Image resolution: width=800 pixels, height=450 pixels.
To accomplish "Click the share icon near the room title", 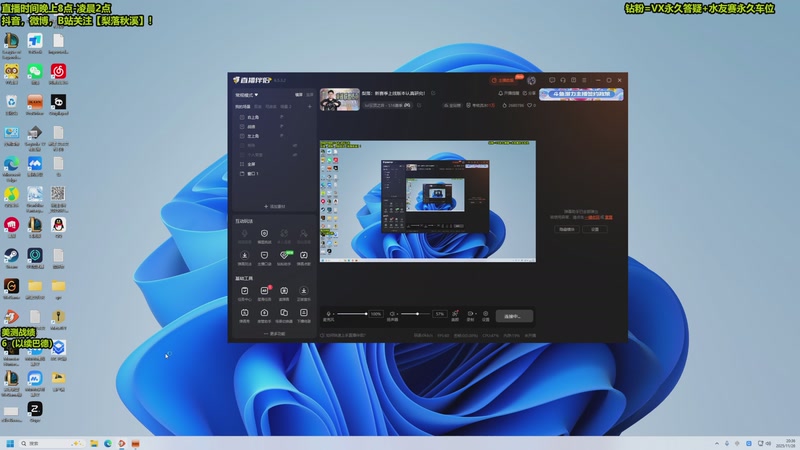I will click(x=525, y=93).
